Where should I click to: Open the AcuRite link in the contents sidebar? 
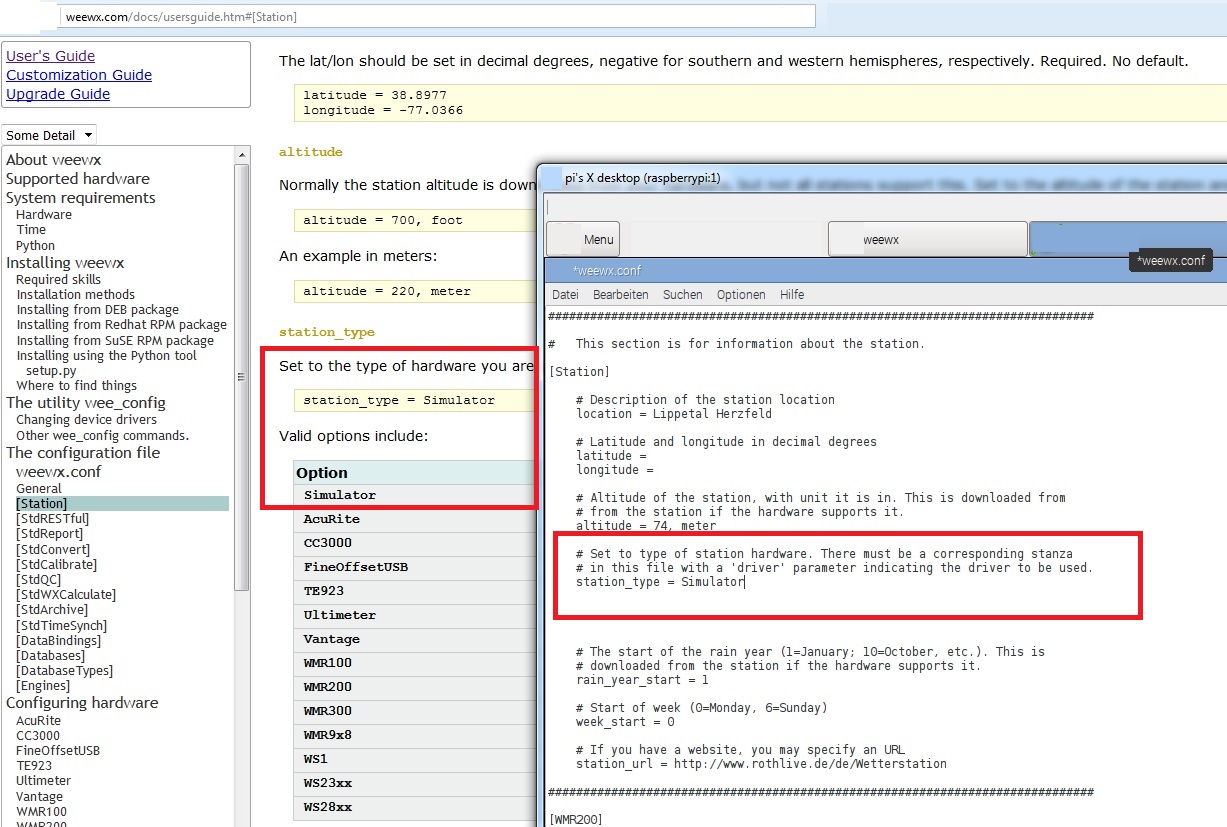coord(38,720)
